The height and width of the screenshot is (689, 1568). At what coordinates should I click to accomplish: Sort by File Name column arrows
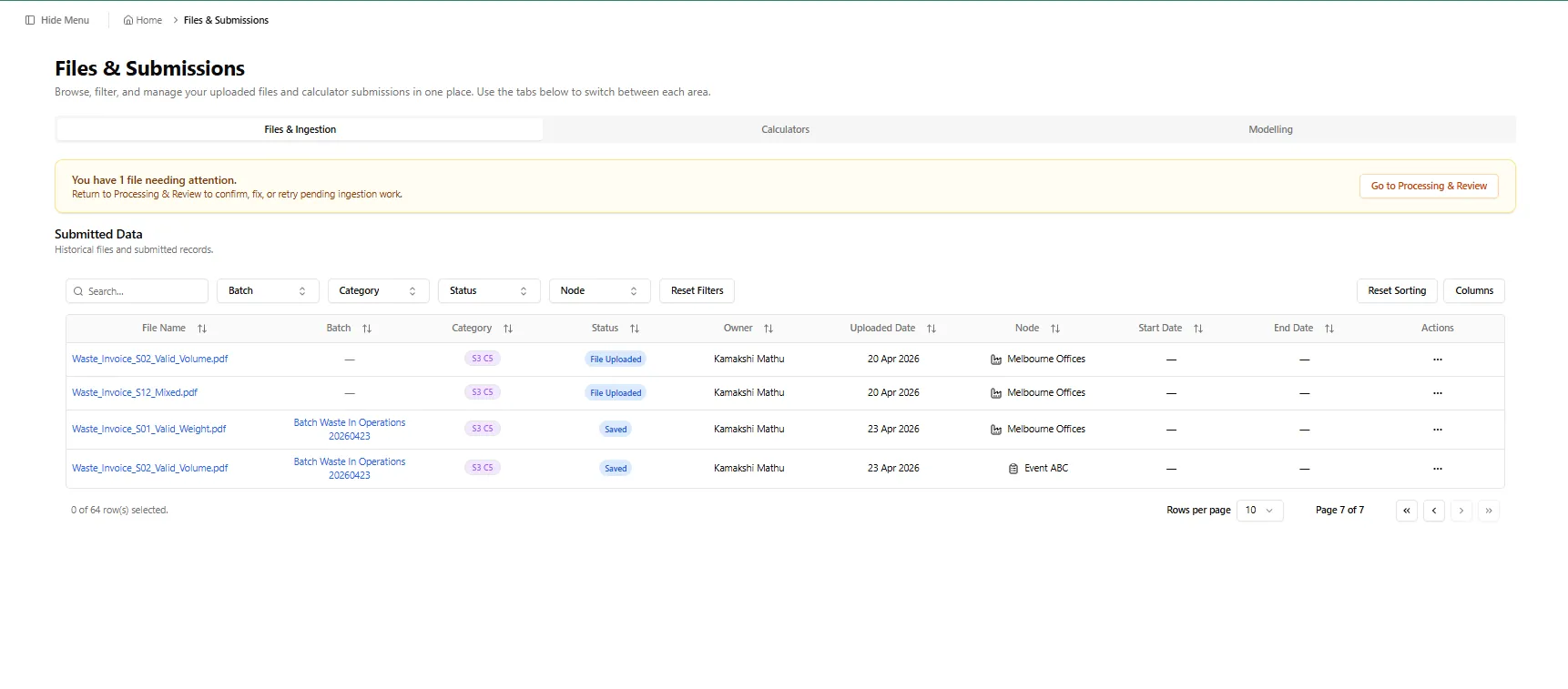pos(202,329)
